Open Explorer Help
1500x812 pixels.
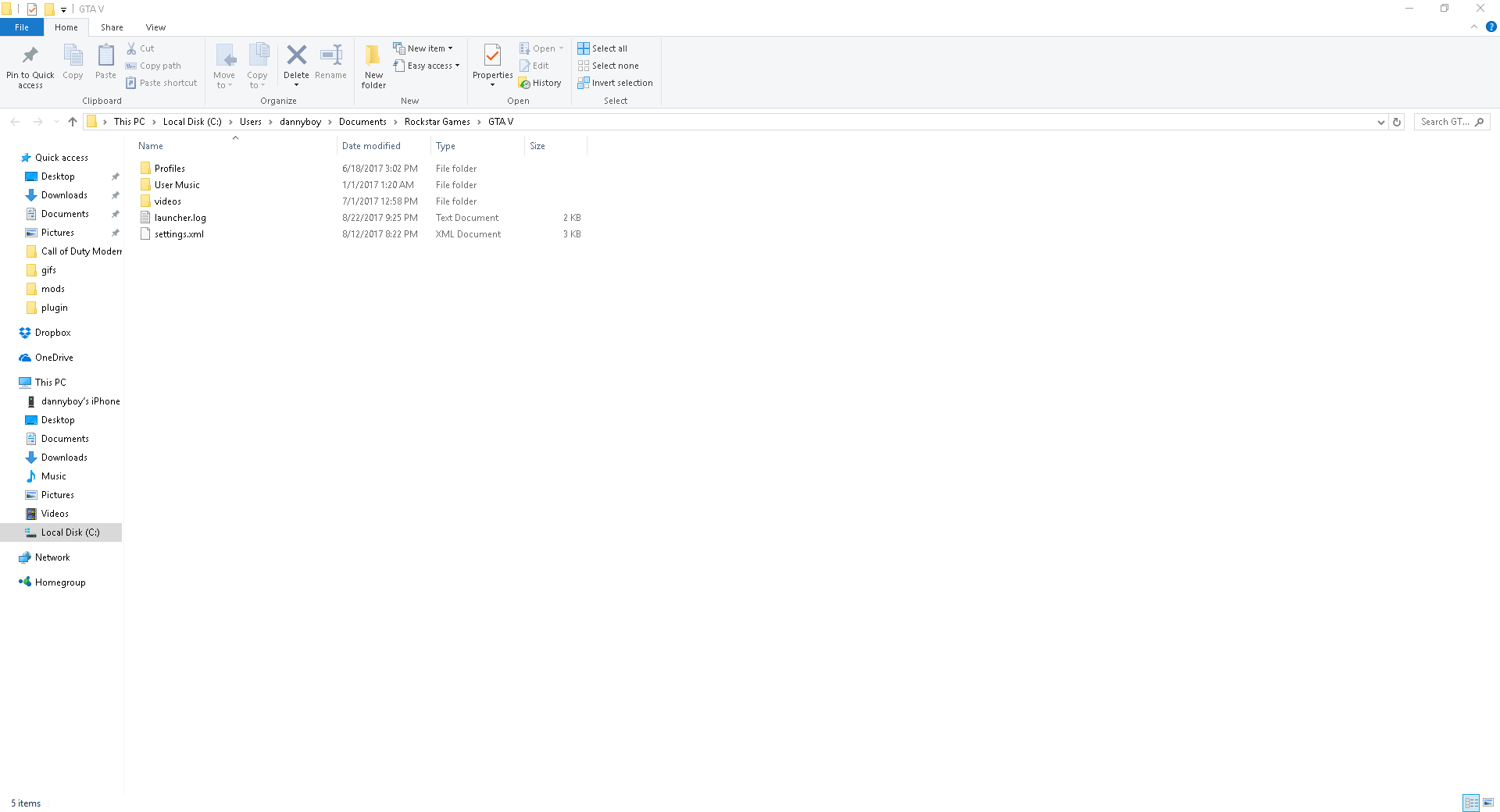1491,27
